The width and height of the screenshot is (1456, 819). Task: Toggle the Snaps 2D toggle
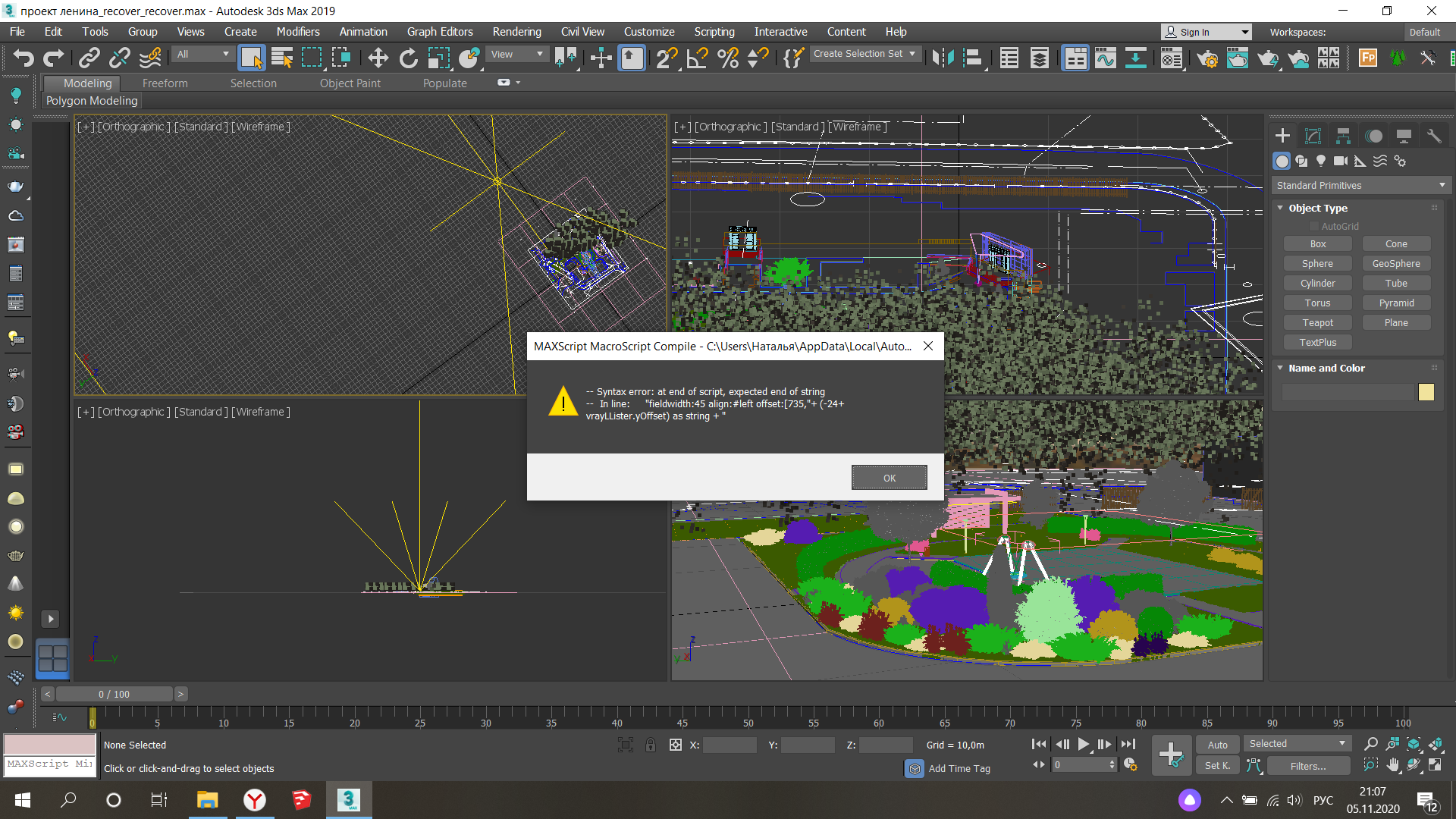coord(667,58)
